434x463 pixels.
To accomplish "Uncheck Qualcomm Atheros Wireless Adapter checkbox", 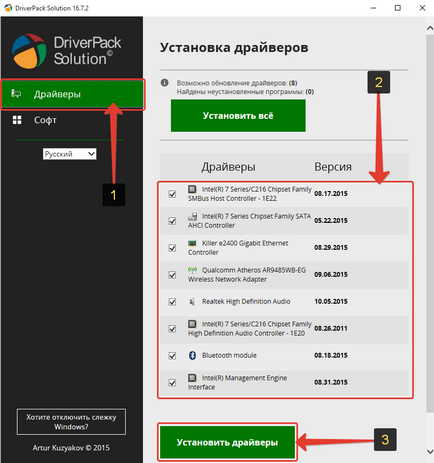I will 172,275.
